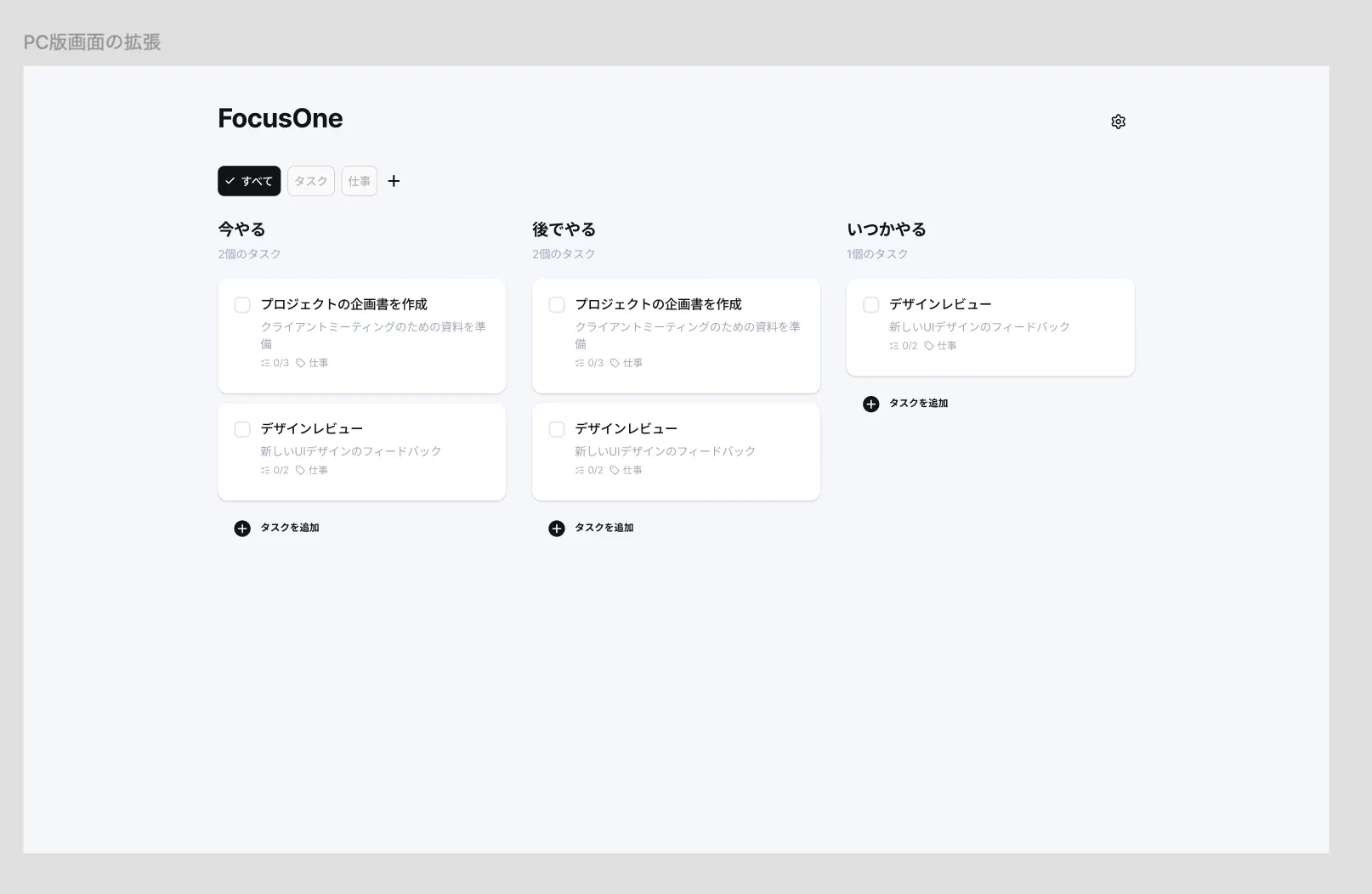Check off プロジェクトの企画書を作成 in 今やる
Image resolution: width=1372 pixels, height=894 pixels.
pyautogui.click(x=241, y=304)
